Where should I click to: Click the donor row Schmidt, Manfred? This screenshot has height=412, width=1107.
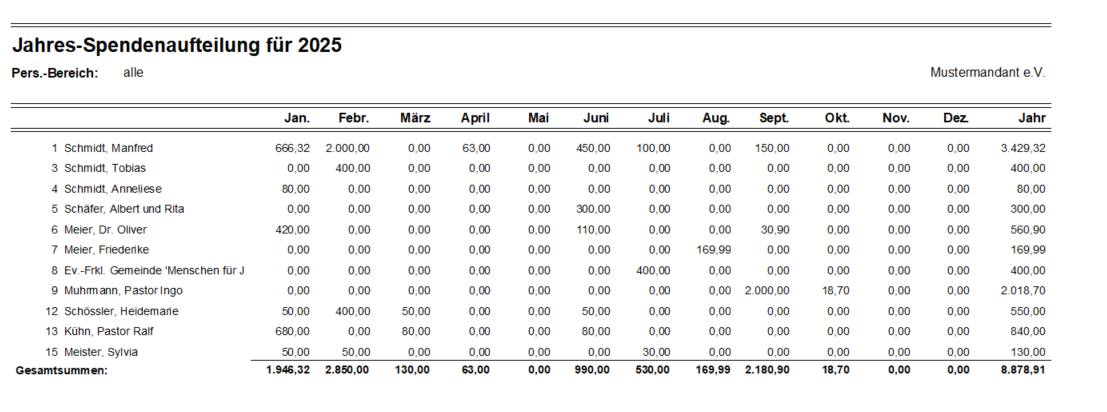click(108, 148)
